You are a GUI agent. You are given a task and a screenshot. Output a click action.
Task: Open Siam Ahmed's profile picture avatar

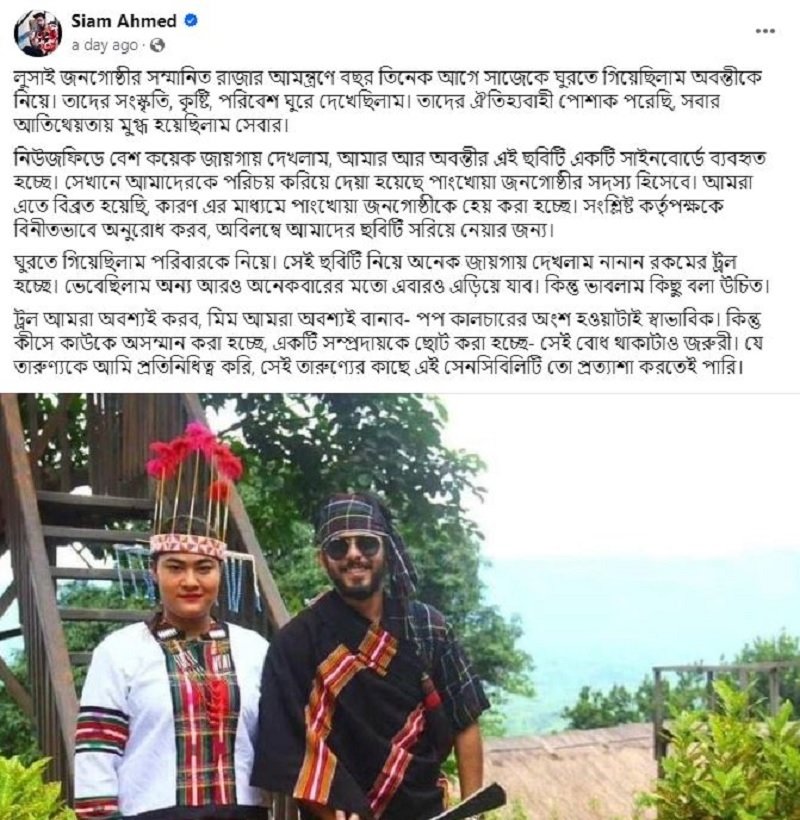click(38, 33)
